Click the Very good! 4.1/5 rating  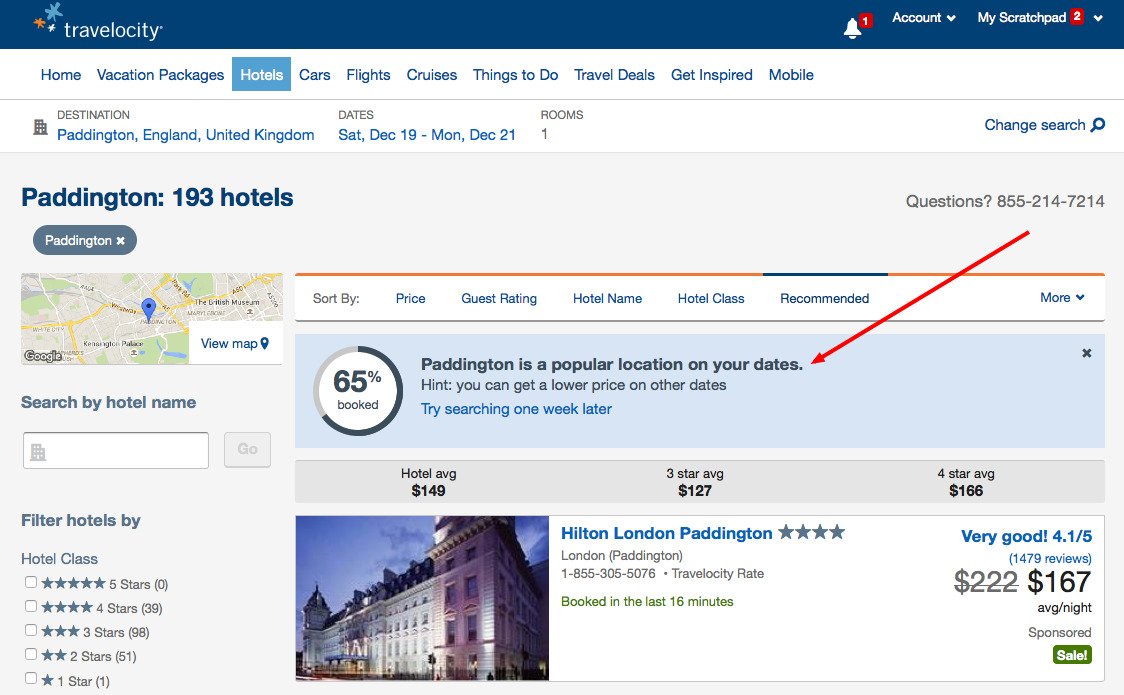1027,536
